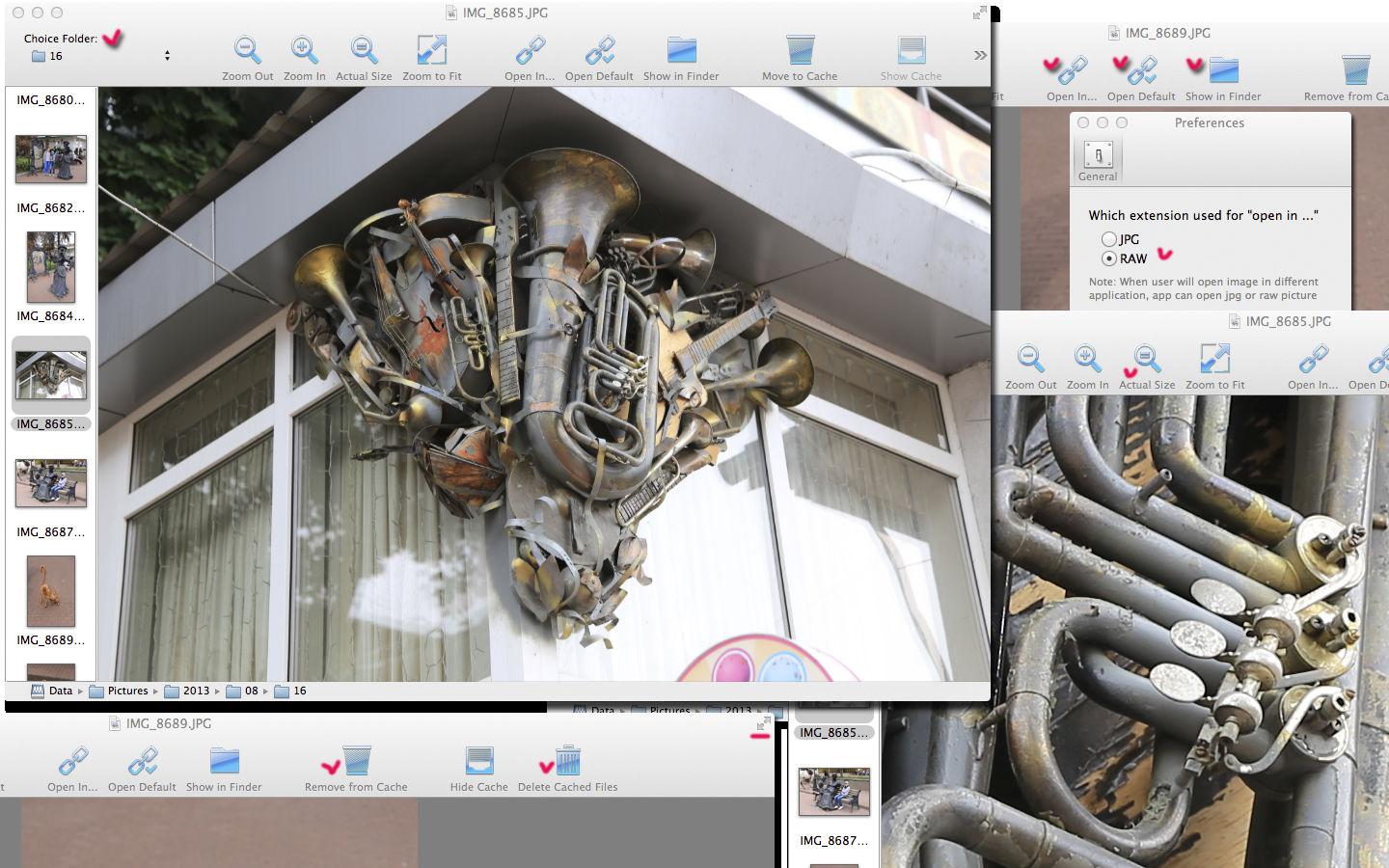Click Move to Cache toolbar icon
Viewport: 1389px width, 868px height.
click(x=800, y=51)
